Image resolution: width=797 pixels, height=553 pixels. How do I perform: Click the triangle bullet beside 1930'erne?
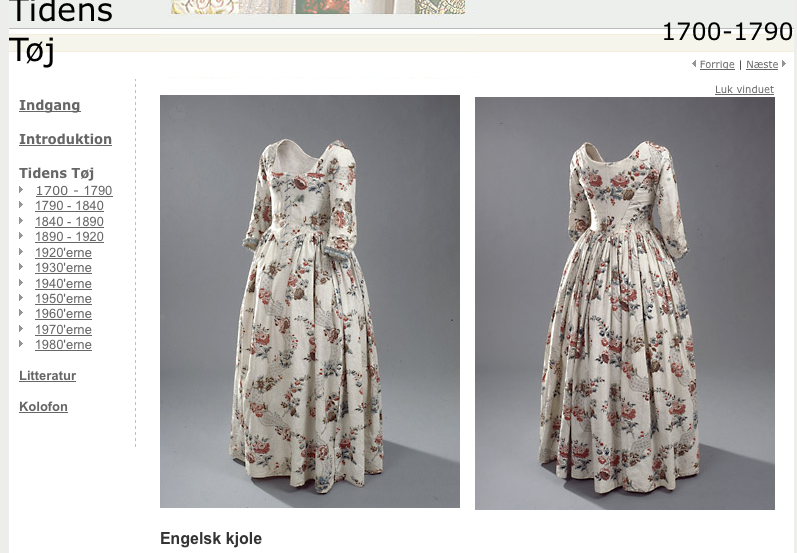tap(21, 267)
